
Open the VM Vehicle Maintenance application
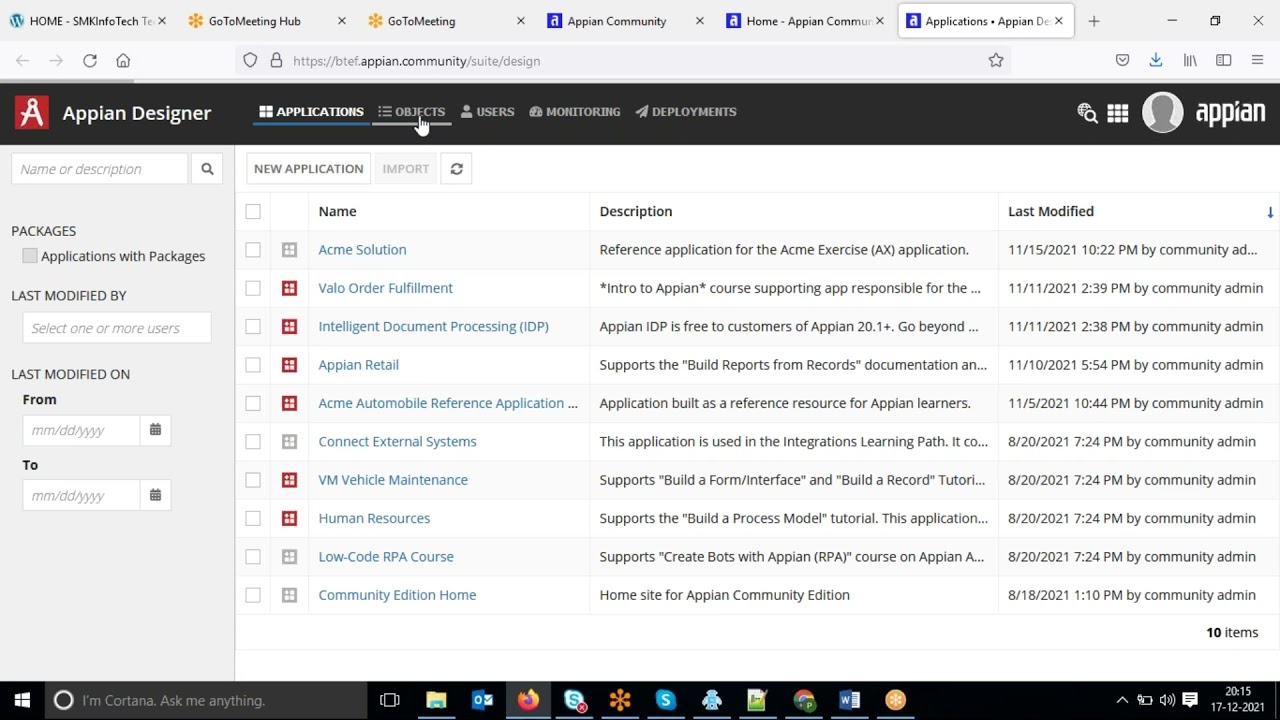(393, 480)
